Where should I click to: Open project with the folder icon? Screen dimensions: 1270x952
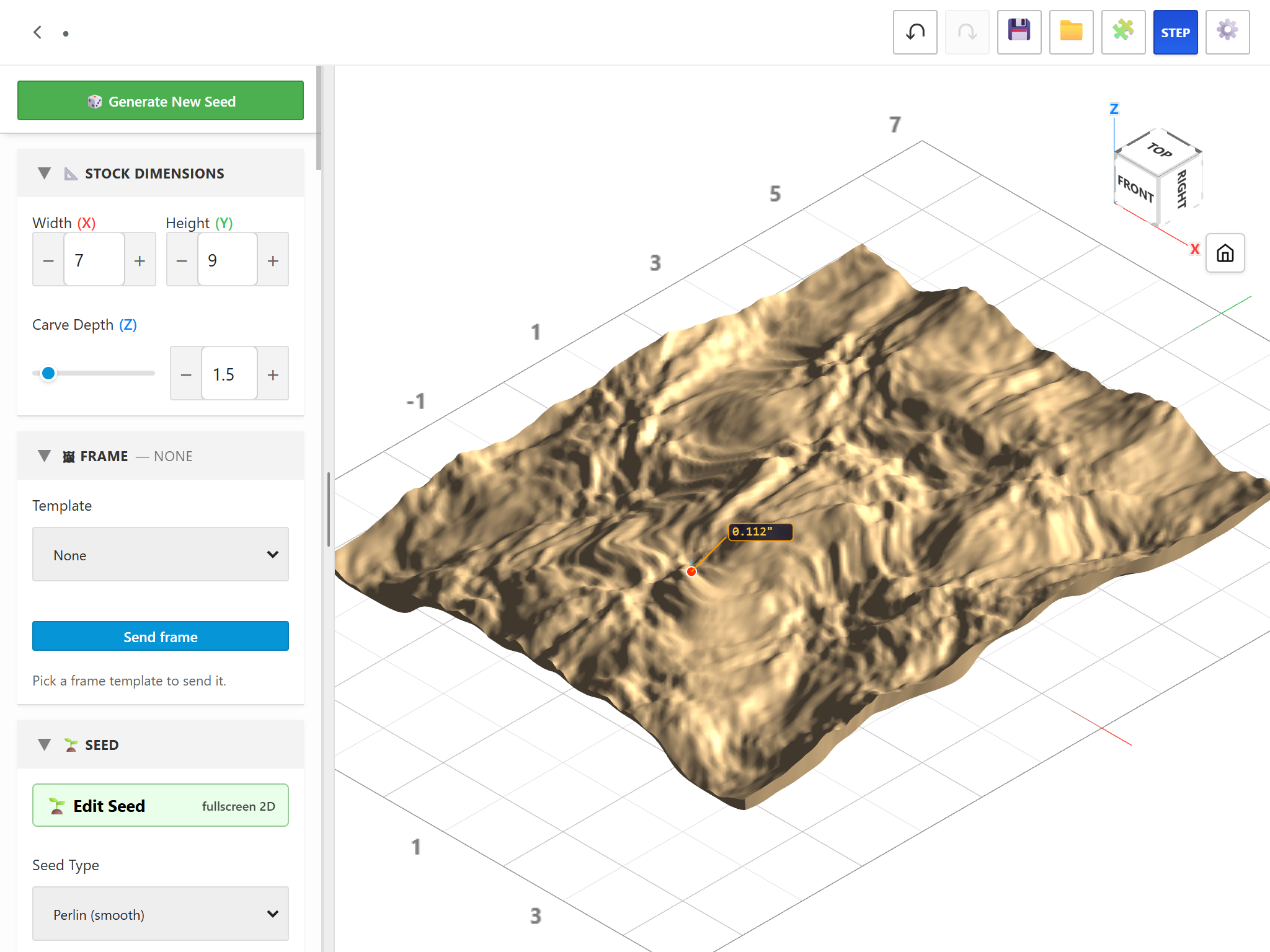coord(1071,32)
